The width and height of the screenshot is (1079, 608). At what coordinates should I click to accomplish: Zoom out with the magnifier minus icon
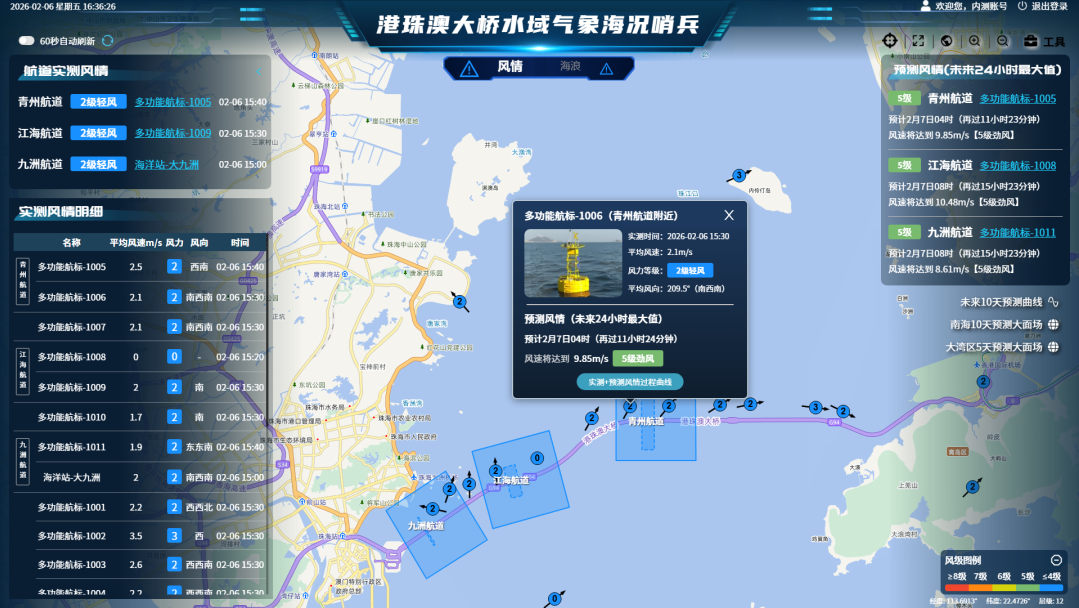coord(1003,41)
